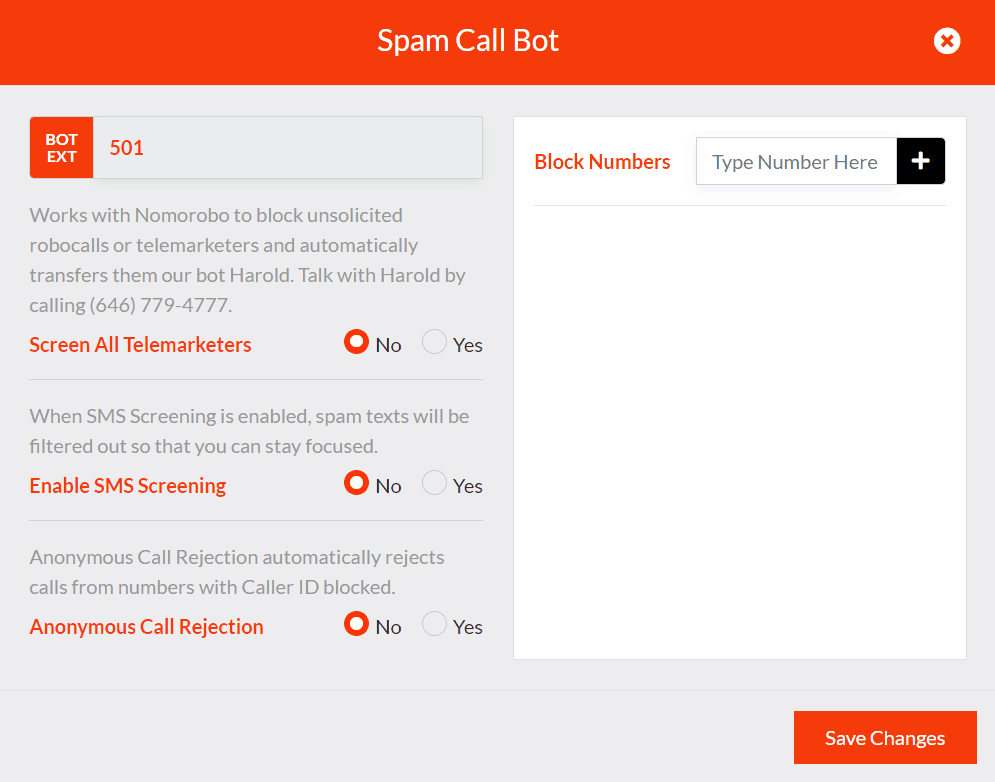Enable SMS Screening by selecting Yes
Image resolution: width=995 pixels, height=782 pixels.
pos(434,482)
